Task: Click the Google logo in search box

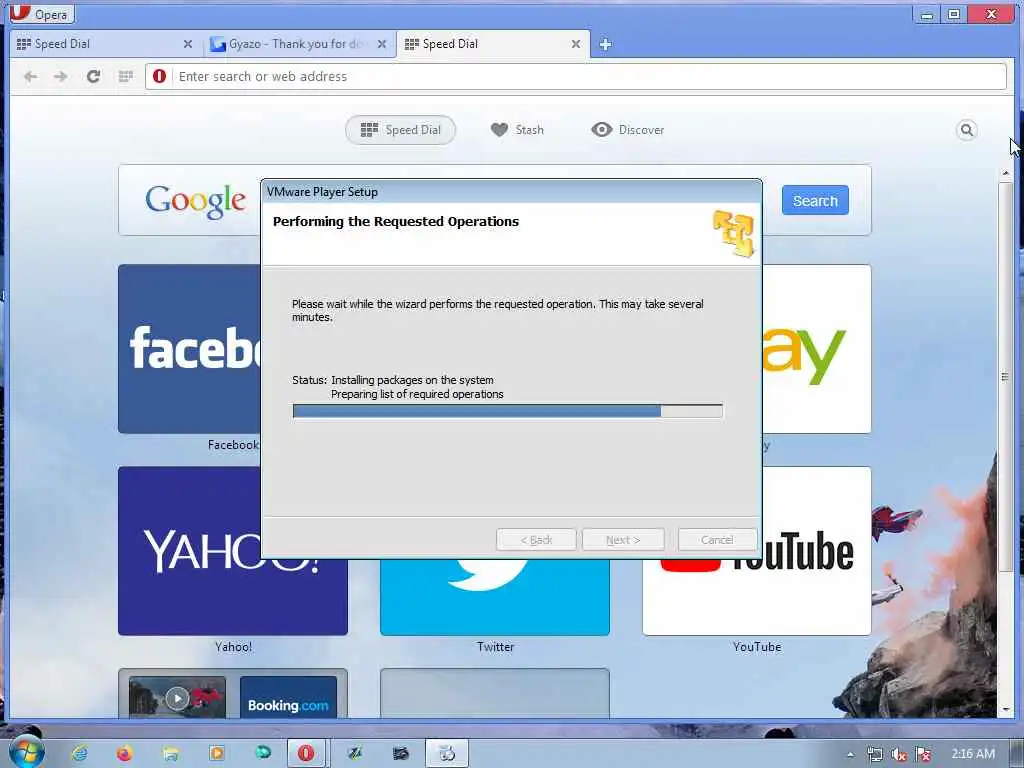Action: point(195,200)
